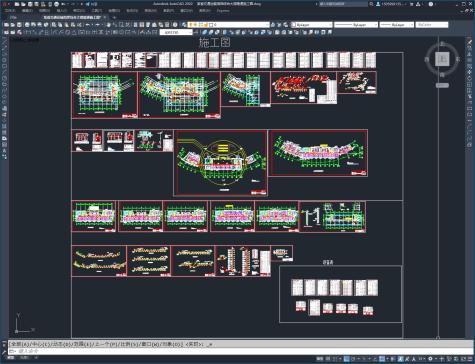Click the title bar search input box
Image resolution: width=475 pixels, height=364 pixels.
[x=343, y=4]
